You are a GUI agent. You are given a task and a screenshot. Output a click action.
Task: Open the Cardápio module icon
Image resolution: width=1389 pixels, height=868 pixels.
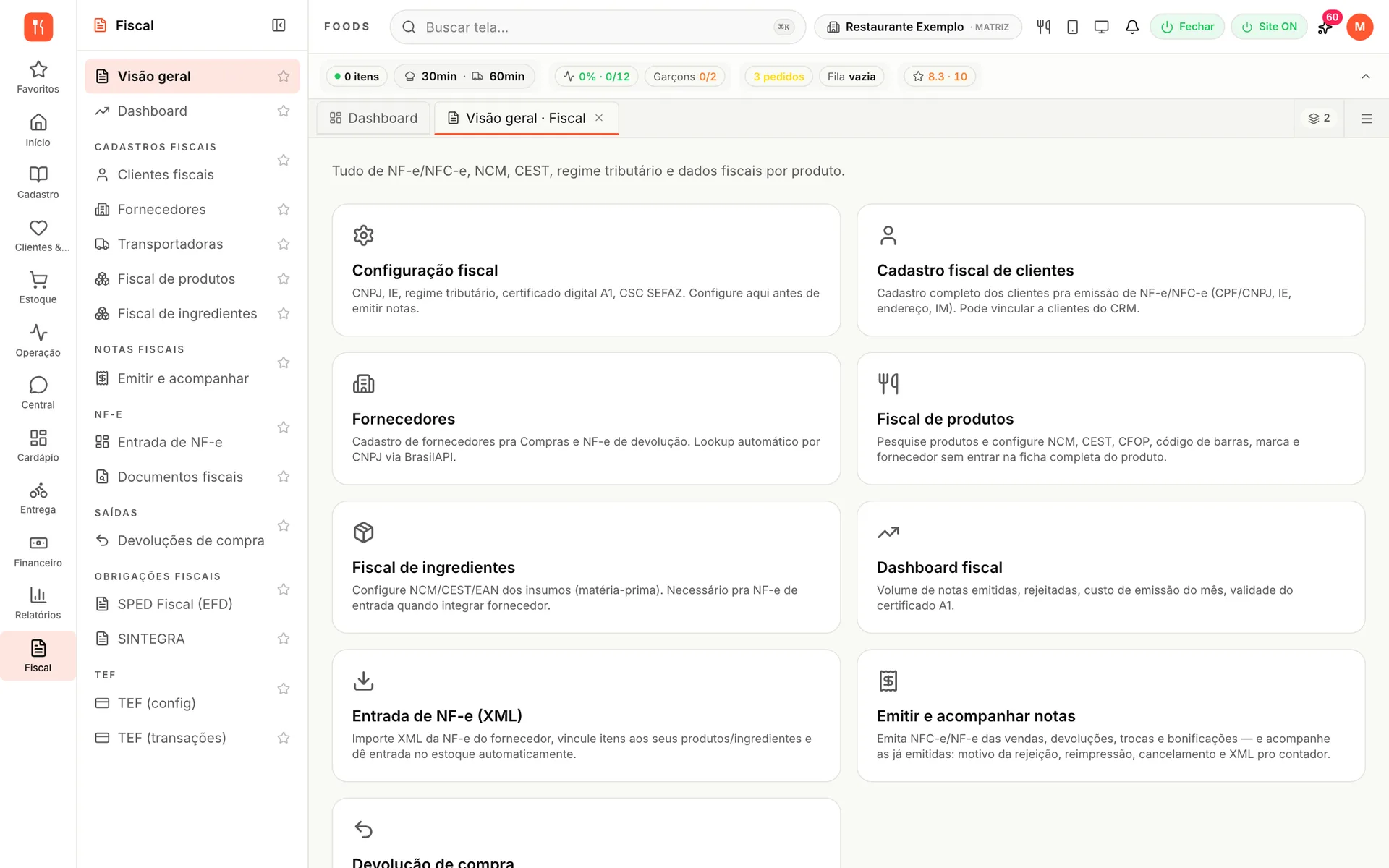38,446
